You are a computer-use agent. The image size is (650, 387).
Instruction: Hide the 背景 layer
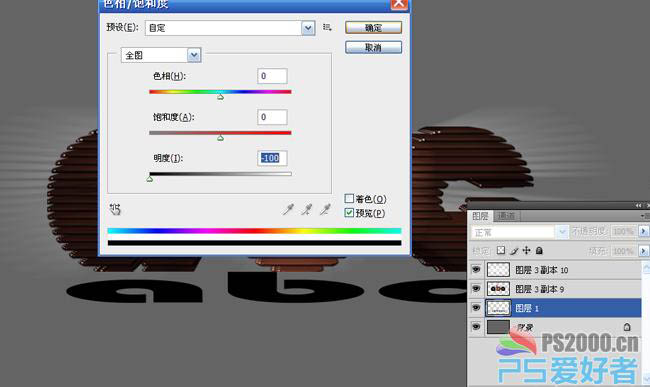click(x=476, y=327)
